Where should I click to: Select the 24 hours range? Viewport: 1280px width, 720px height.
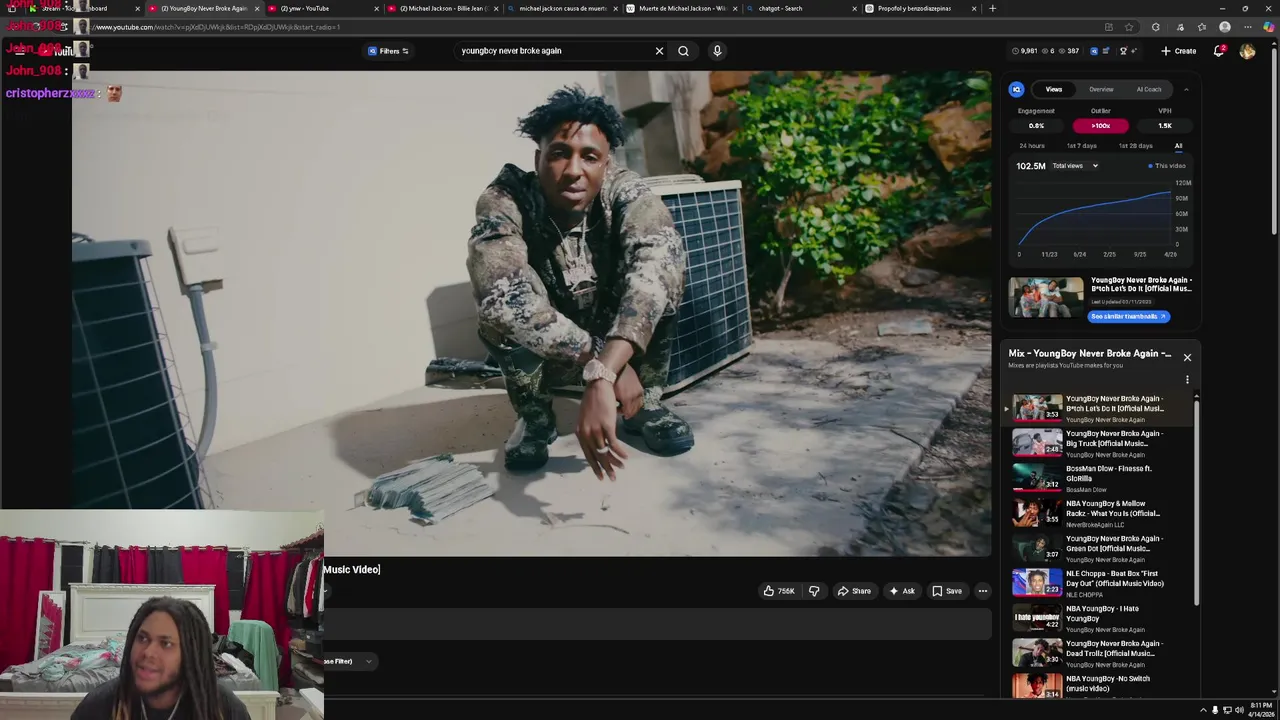(x=1032, y=146)
